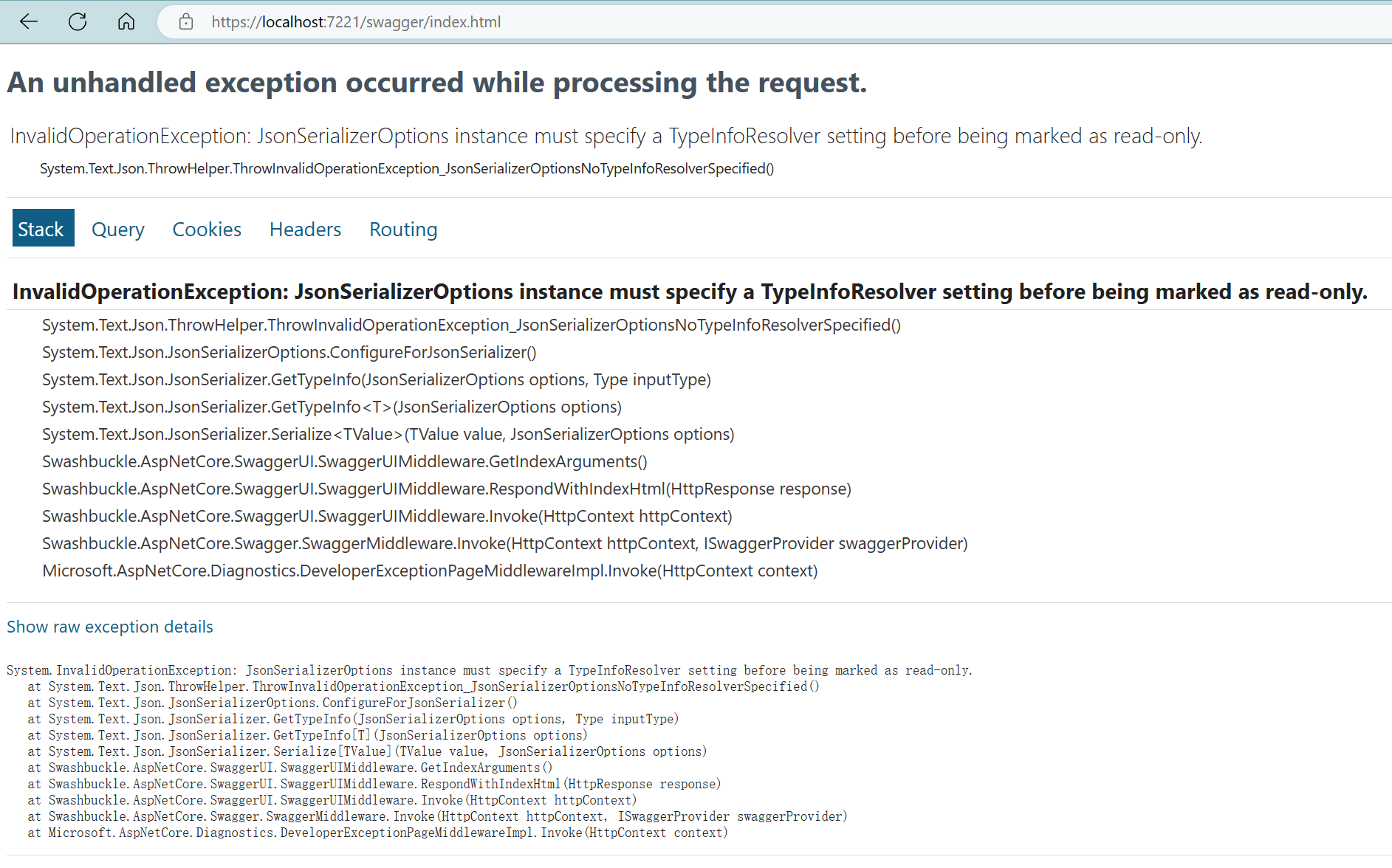Viewport: 1392px width, 868px height.
Task: Click the GetIndexArguments stack frame
Action: coord(344,461)
